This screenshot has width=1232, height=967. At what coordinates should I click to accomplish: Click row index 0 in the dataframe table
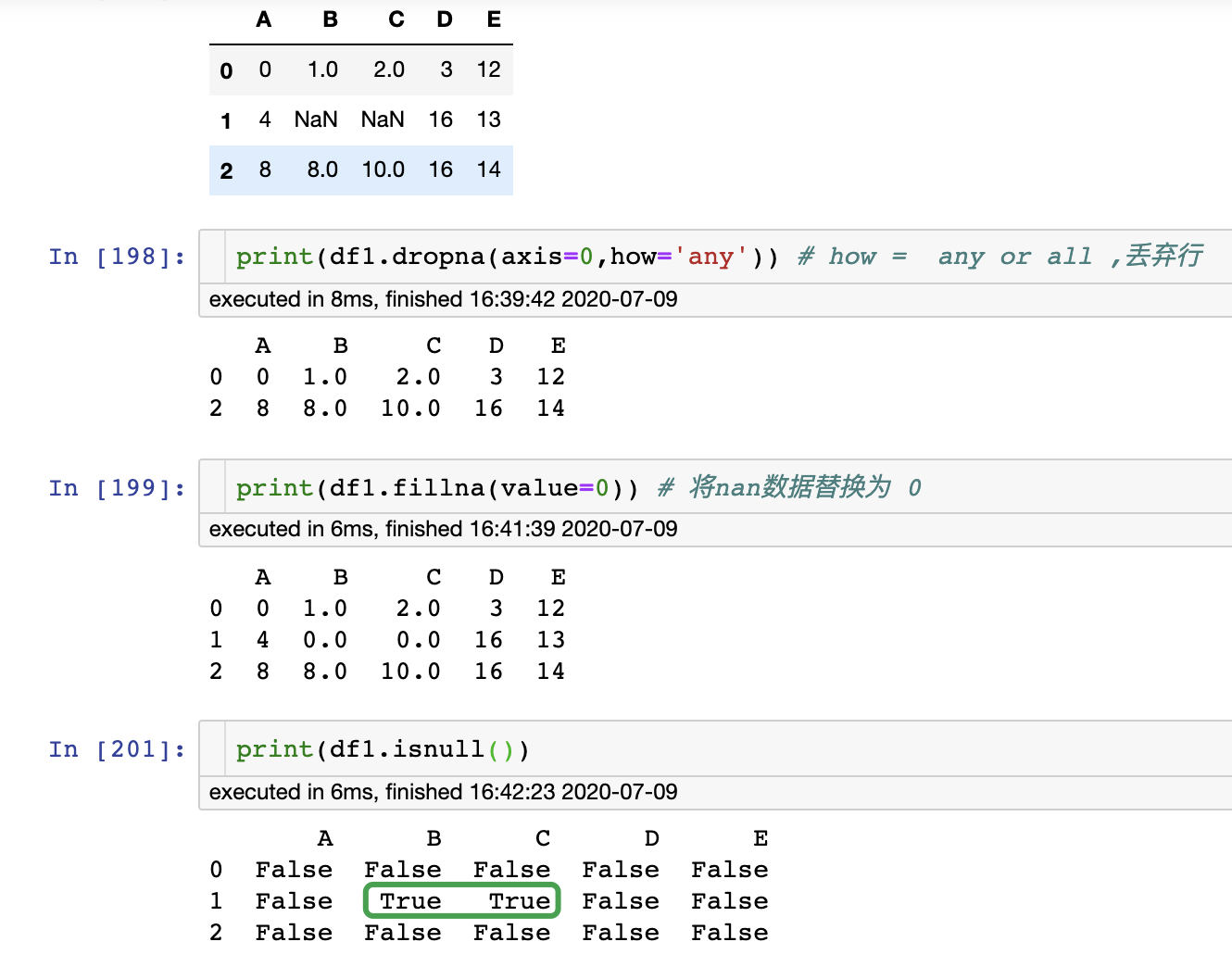pos(226,70)
